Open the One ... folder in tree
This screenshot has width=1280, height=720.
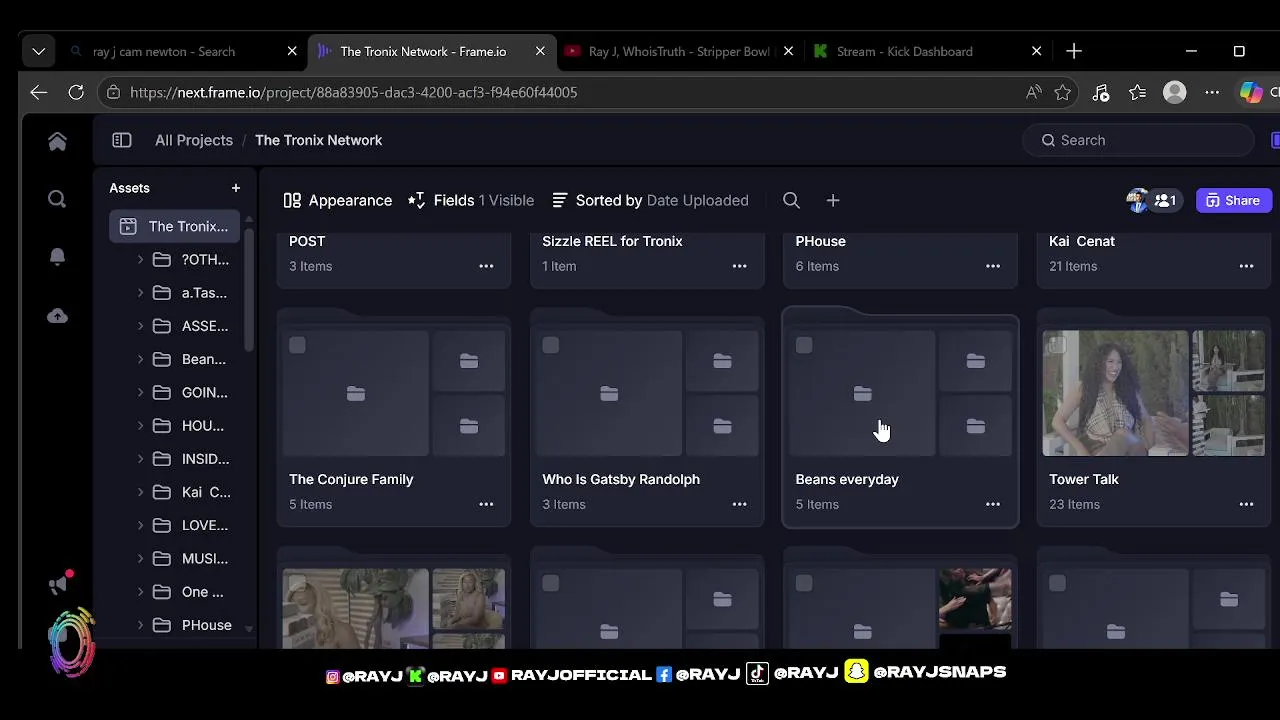point(203,592)
